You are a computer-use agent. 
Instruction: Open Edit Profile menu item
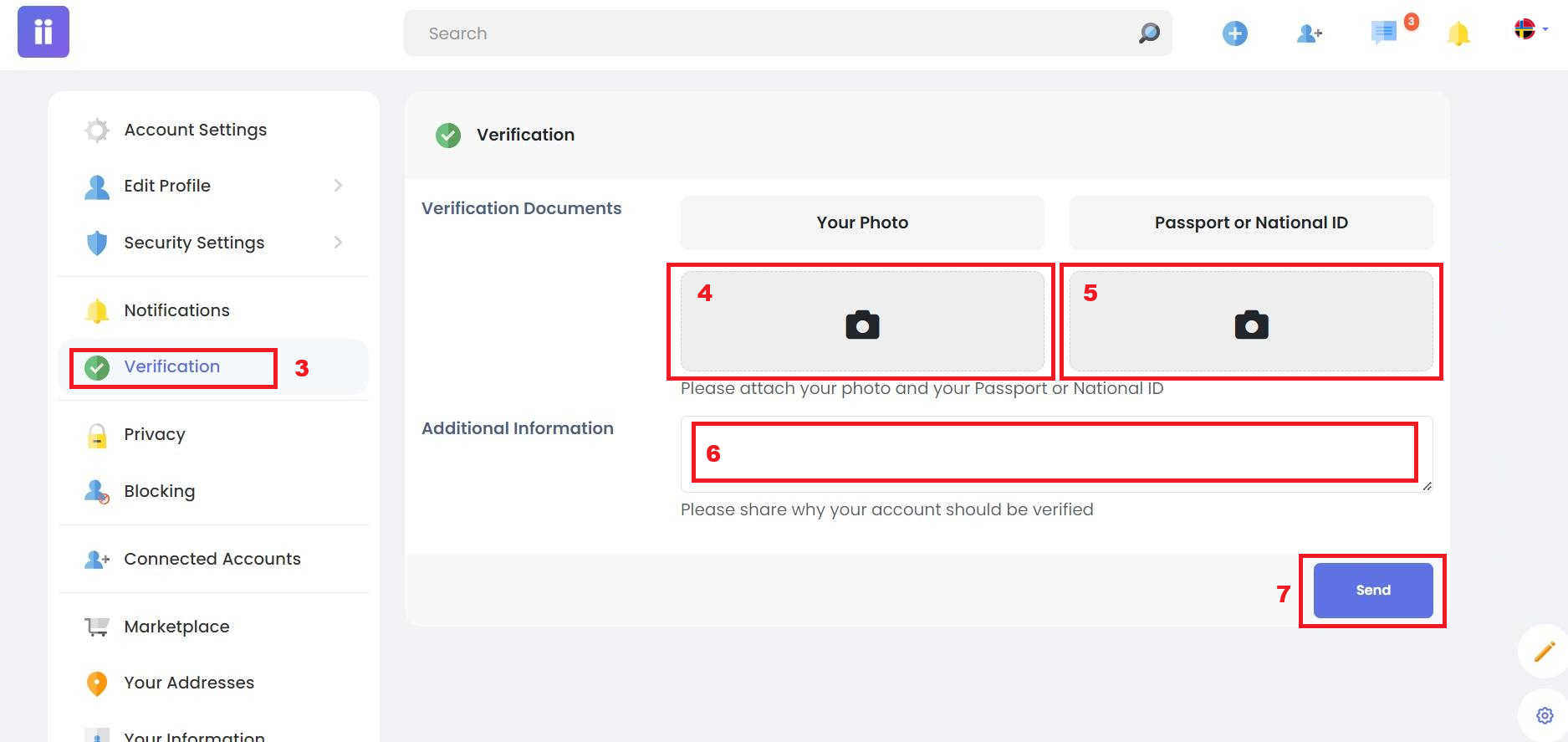[x=213, y=186]
